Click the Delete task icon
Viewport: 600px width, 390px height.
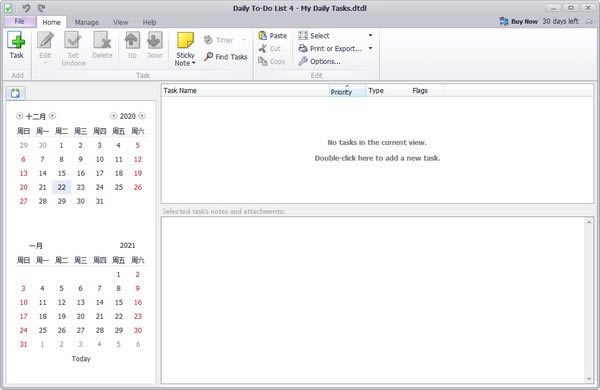(102, 41)
